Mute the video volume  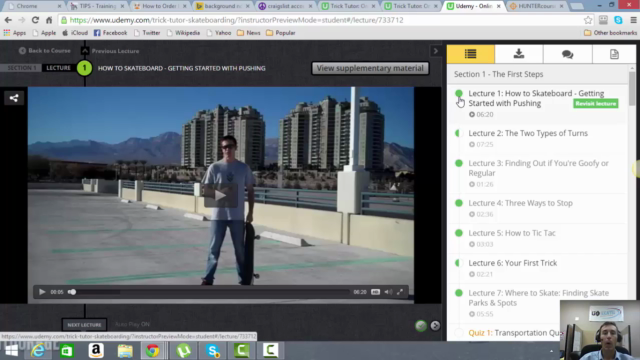coord(388,292)
